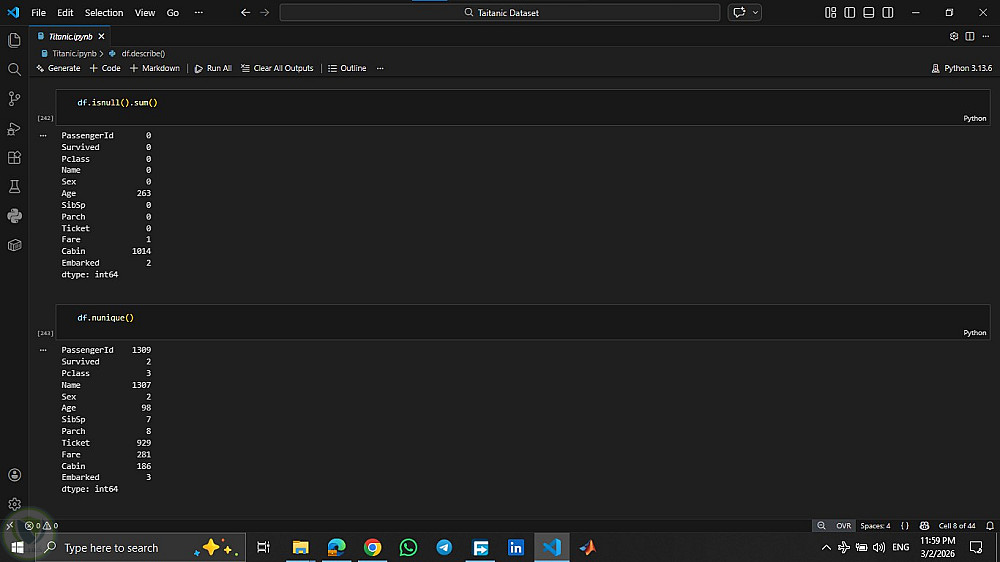1000x562 pixels.
Task: Open the Extensions view
Action: pos(14,158)
